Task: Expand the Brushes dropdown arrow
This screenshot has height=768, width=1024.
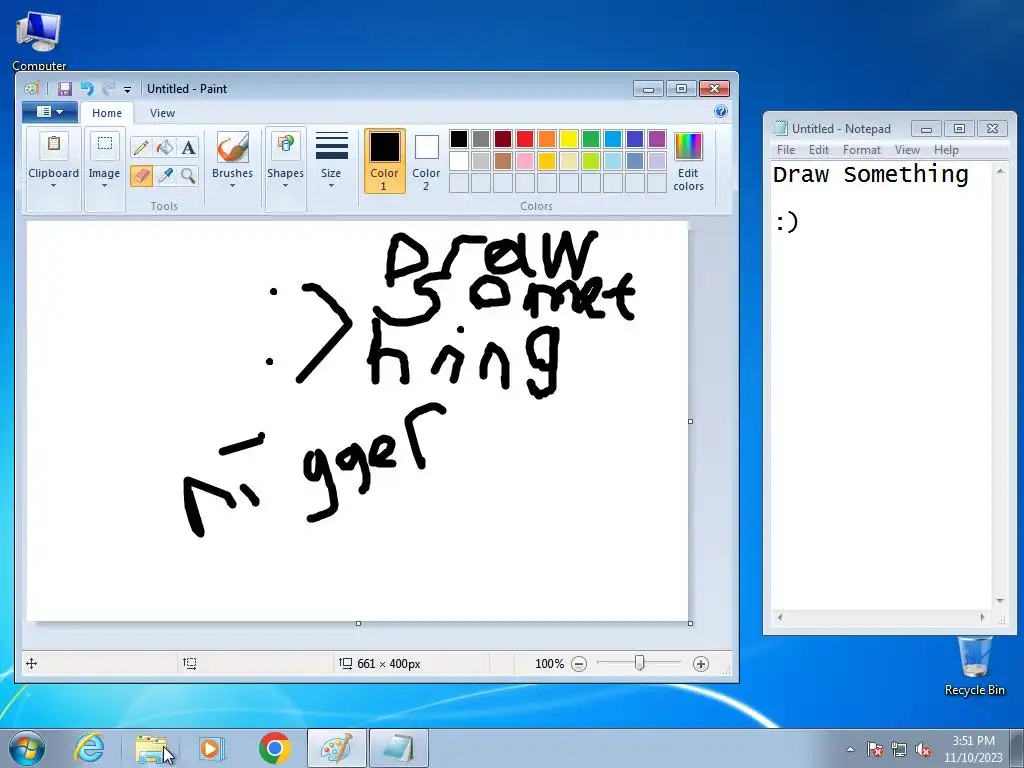Action: 232,185
